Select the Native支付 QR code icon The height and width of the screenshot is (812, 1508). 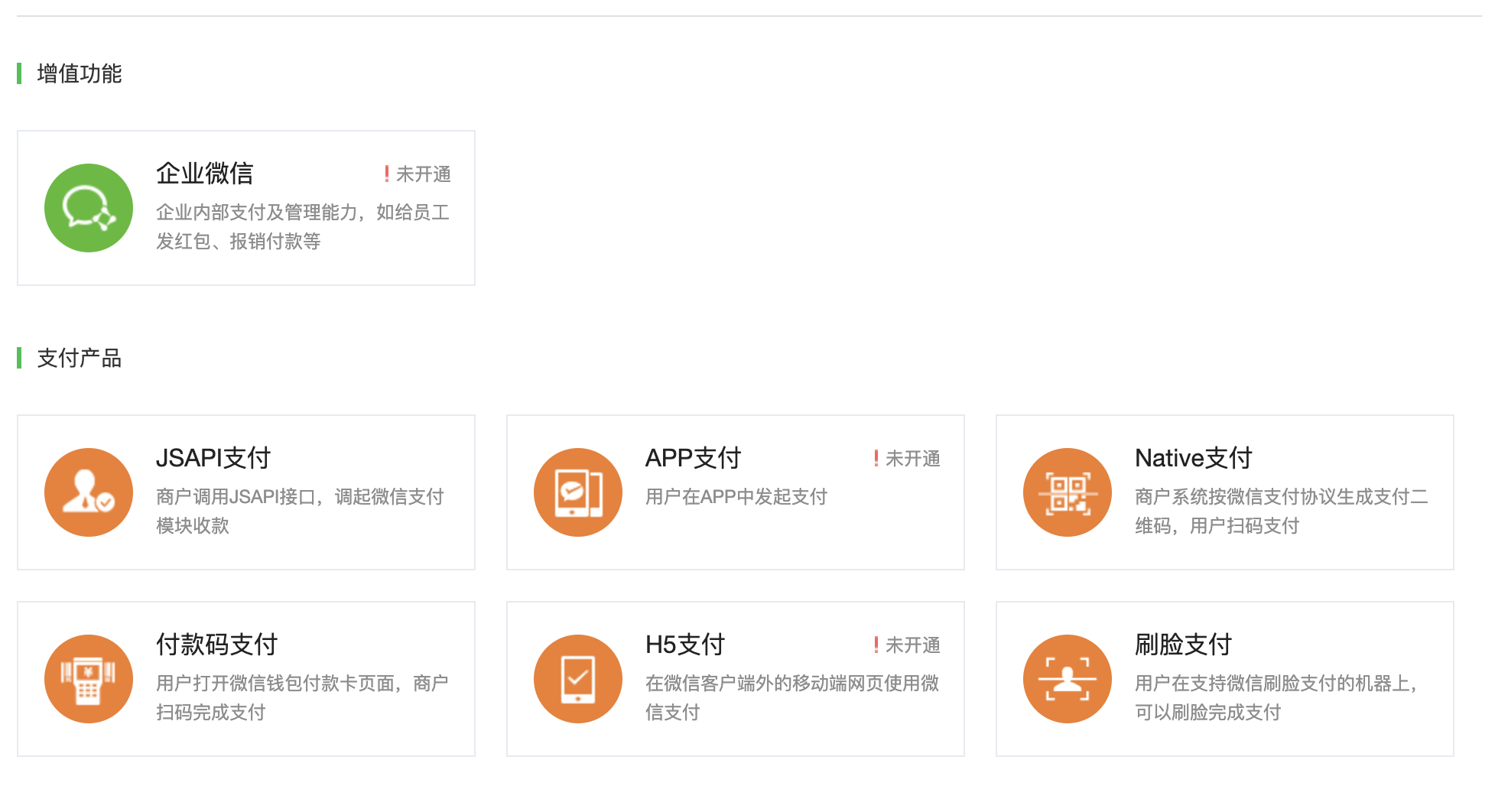[x=1068, y=492]
